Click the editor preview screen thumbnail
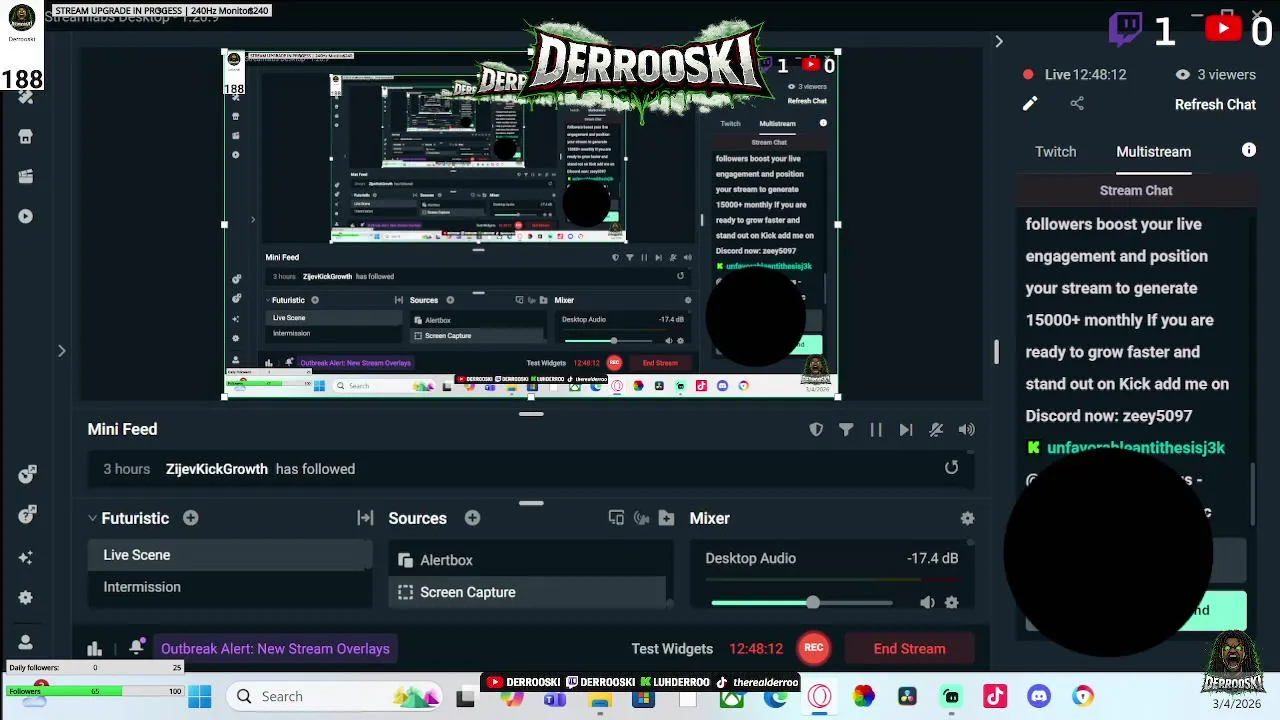The width and height of the screenshot is (1280, 720). point(531,224)
